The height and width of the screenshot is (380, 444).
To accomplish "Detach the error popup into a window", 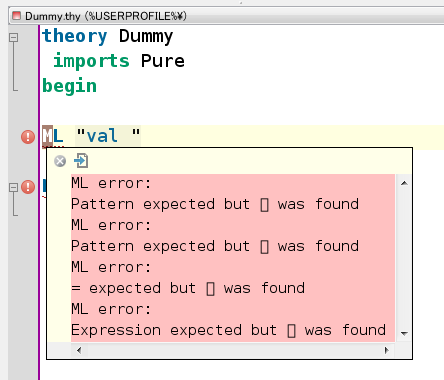I will coord(81,161).
